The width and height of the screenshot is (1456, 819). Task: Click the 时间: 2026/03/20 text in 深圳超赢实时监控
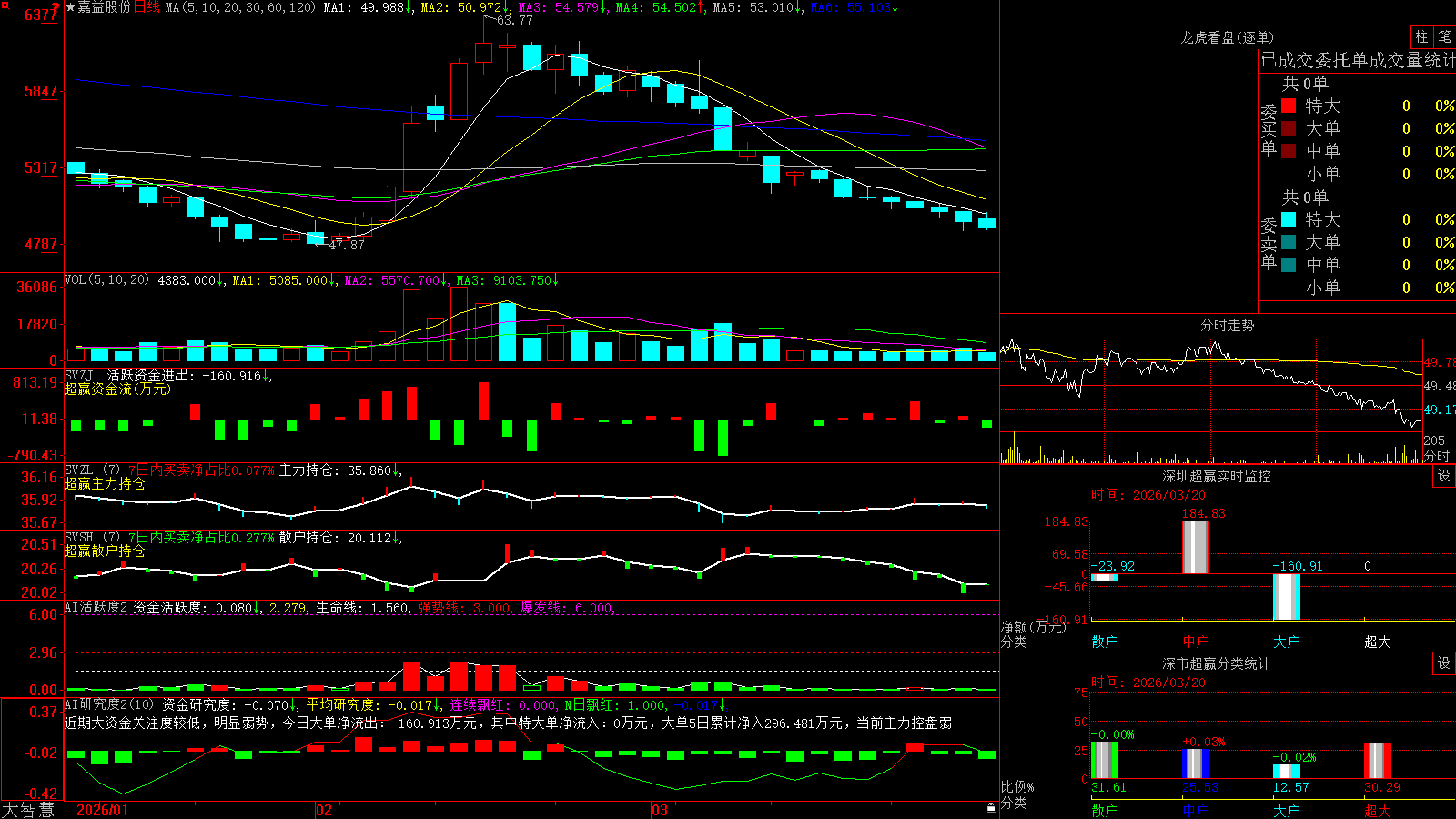[1148, 495]
